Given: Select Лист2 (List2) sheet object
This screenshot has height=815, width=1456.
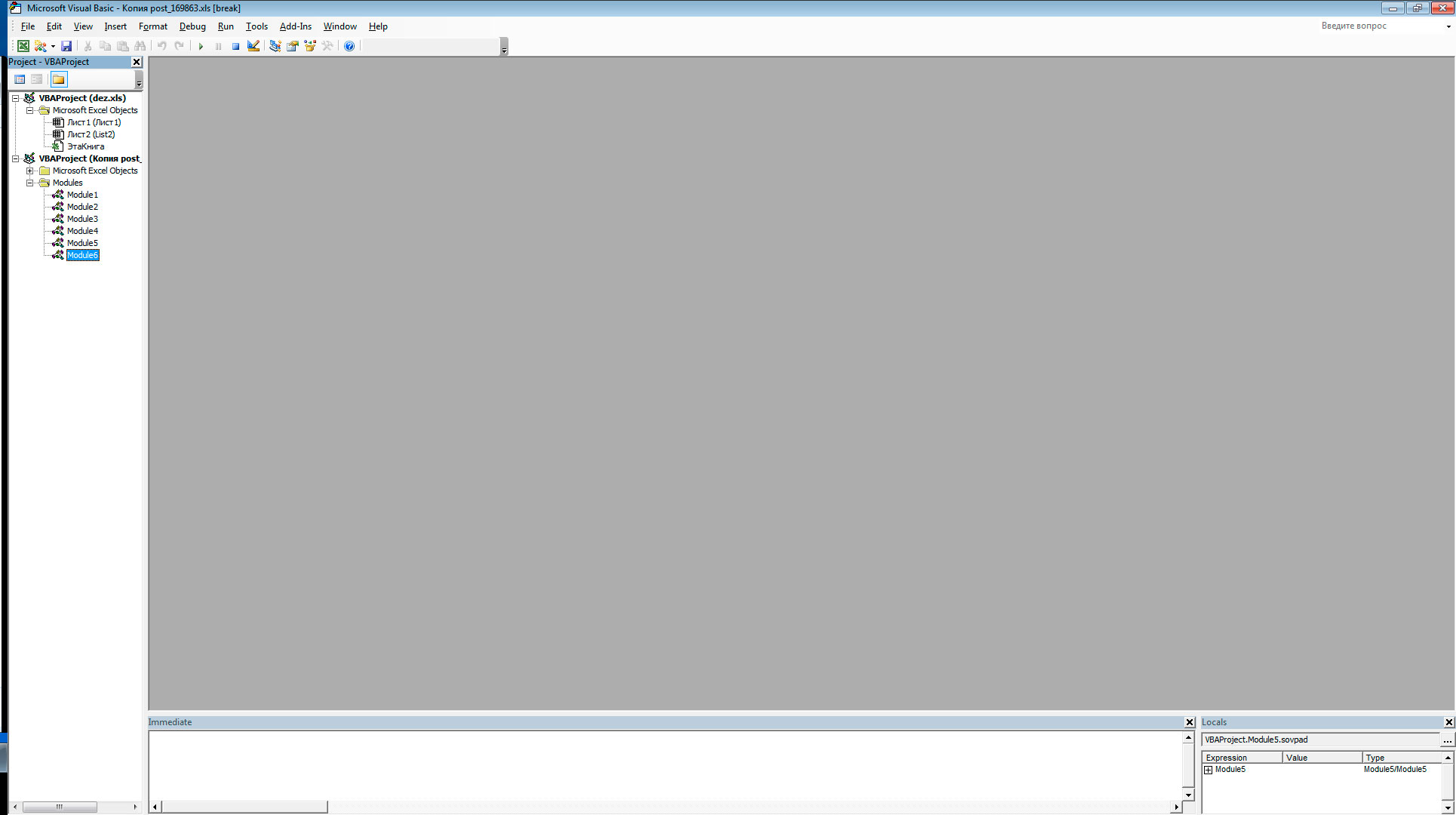Looking at the screenshot, I should (x=91, y=134).
